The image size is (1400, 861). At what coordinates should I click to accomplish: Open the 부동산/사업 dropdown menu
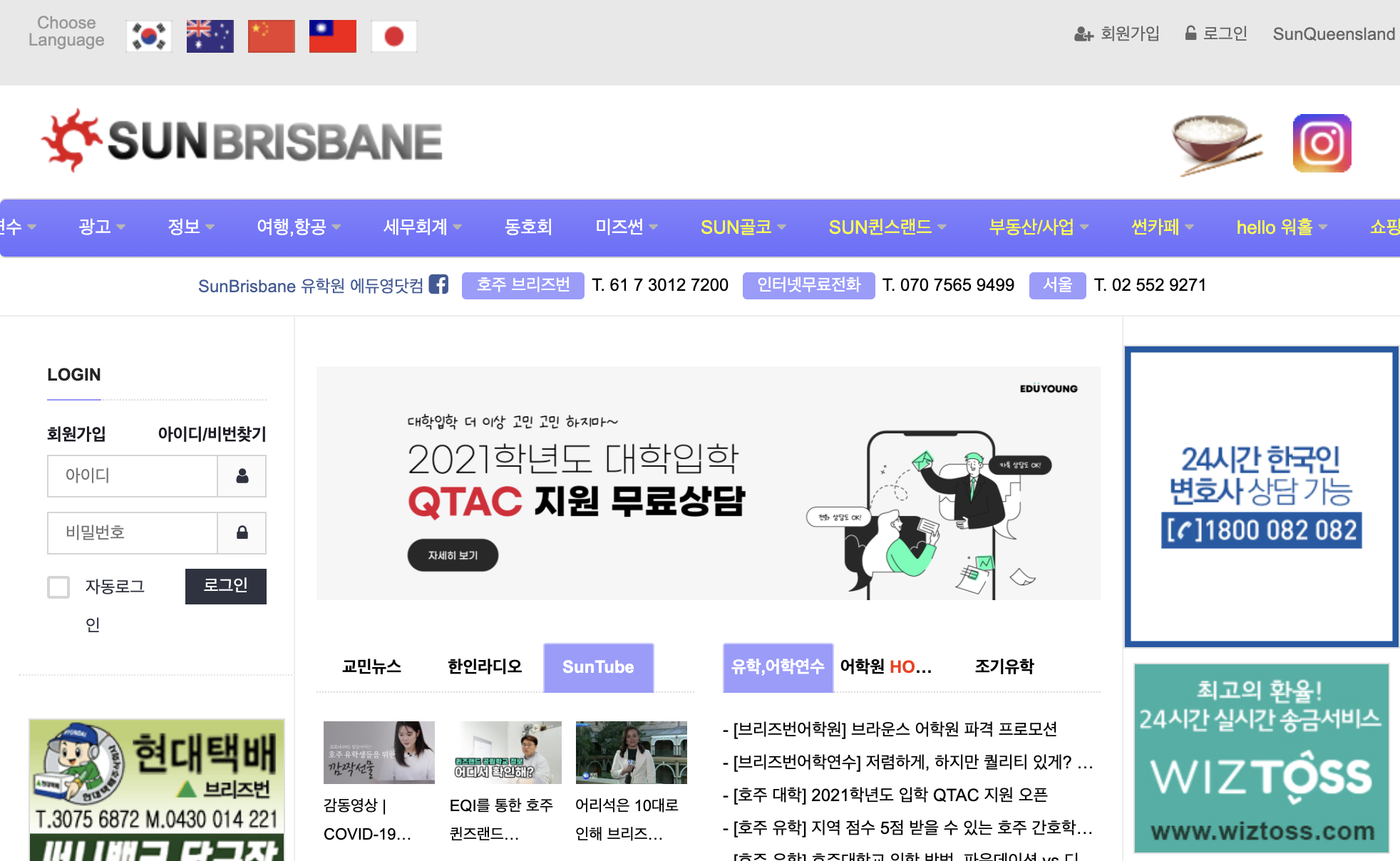coord(1038,227)
